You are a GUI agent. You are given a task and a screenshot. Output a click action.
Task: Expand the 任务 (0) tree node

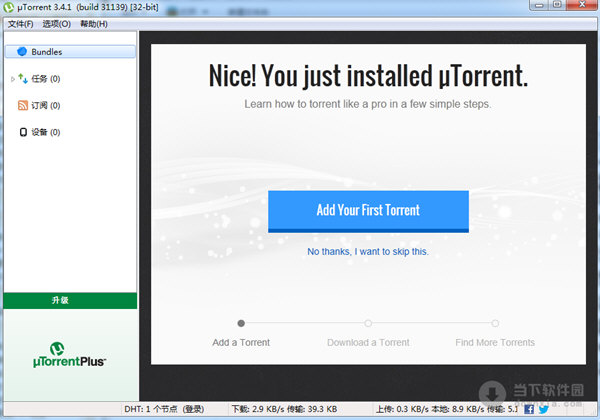(x=13, y=79)
